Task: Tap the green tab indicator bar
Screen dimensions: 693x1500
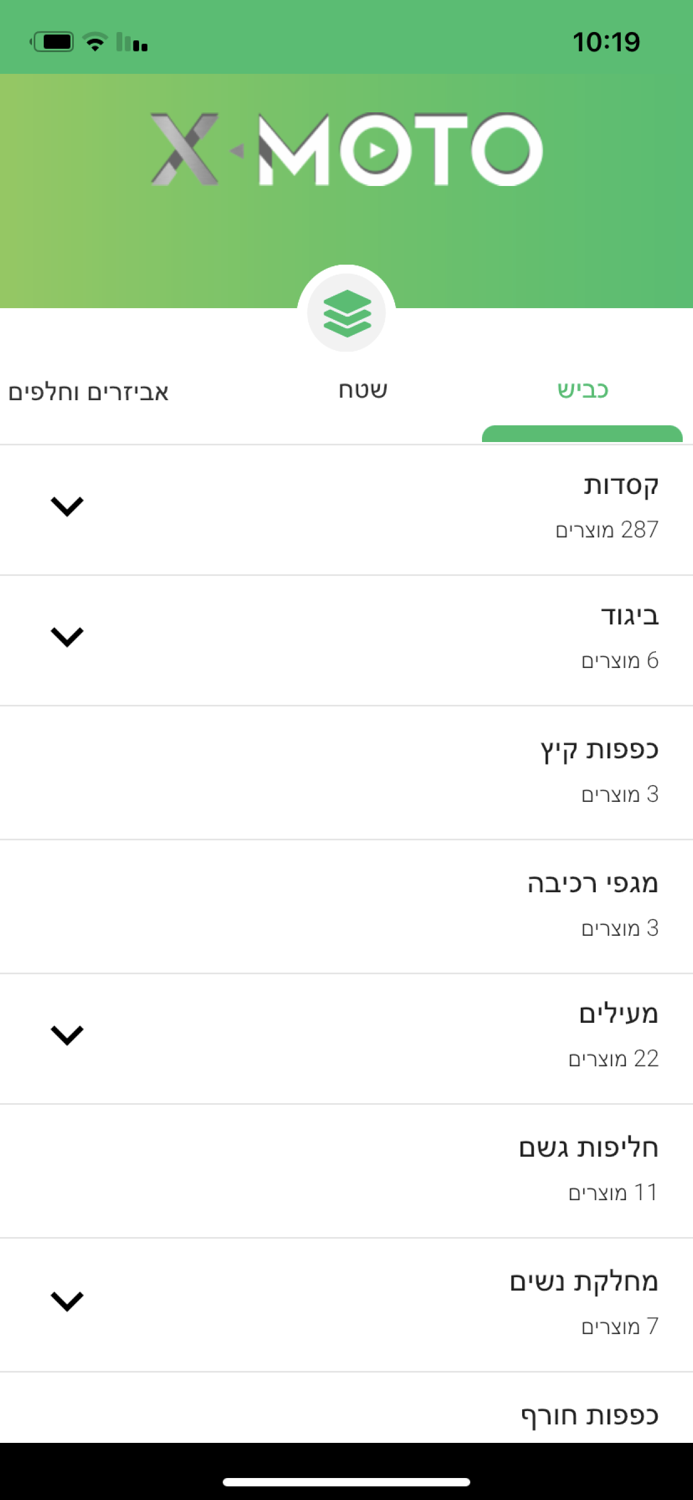Action: pyautogui.click(x=583, y=436)
